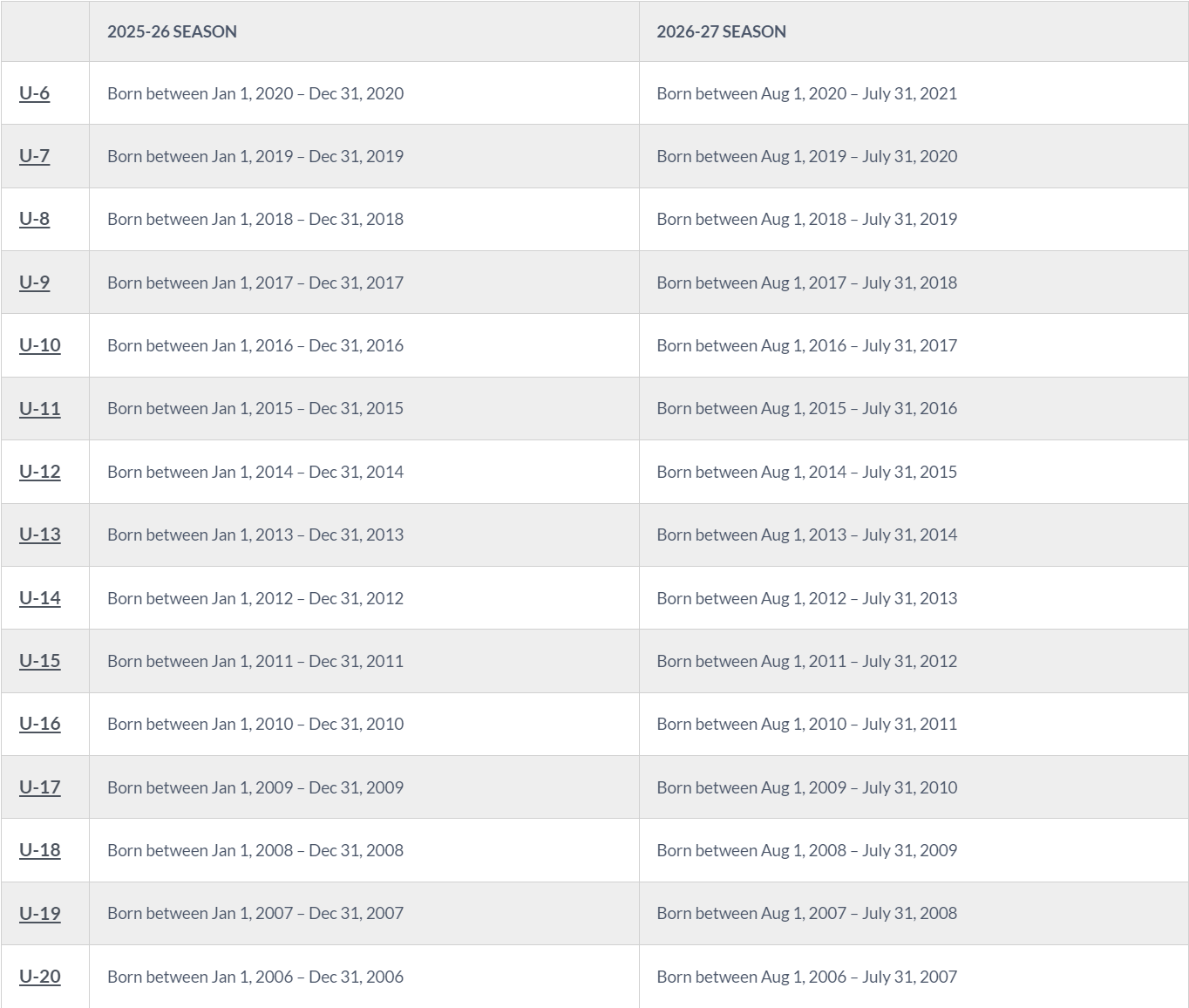Open the U-6 age group link
The width and height of the screenshot is (1189, 1008).
(x=35, y=93)
